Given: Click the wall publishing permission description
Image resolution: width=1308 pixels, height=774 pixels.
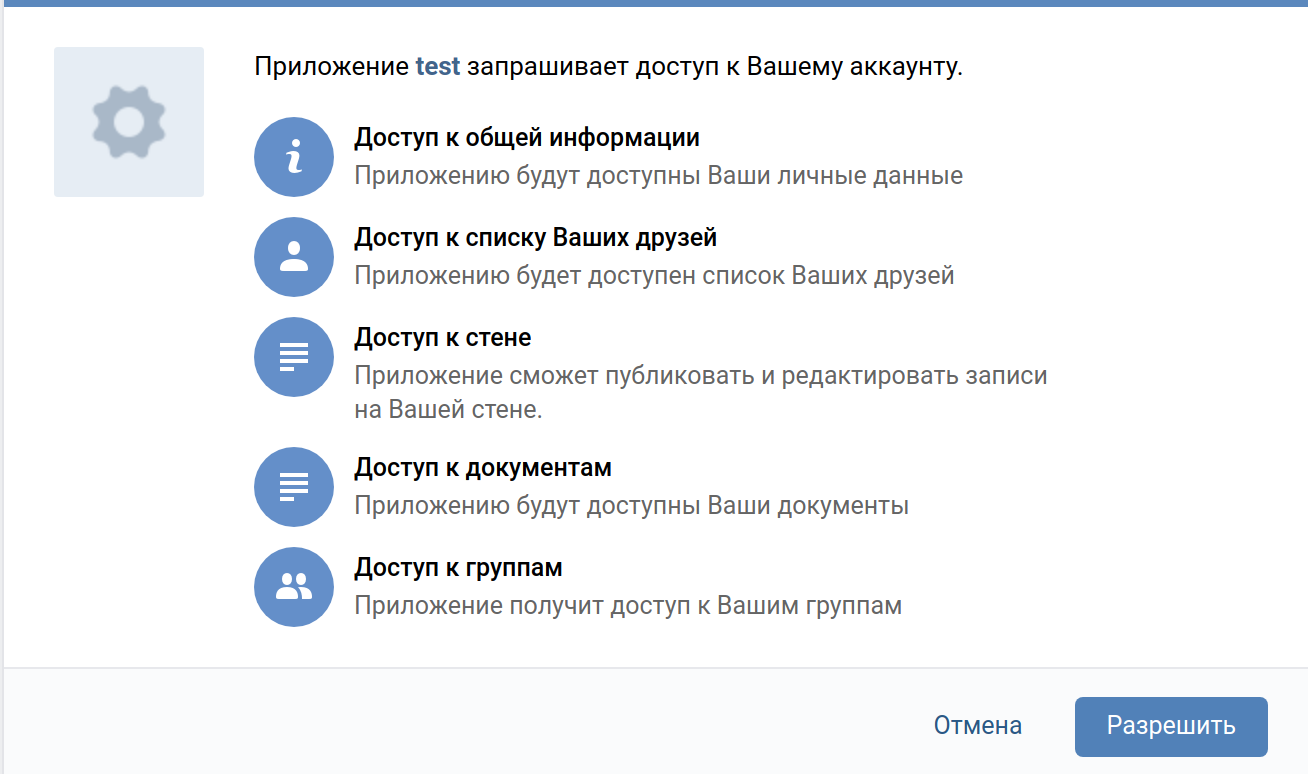Looking at the screenshot, I should click(x=700, y=376).
